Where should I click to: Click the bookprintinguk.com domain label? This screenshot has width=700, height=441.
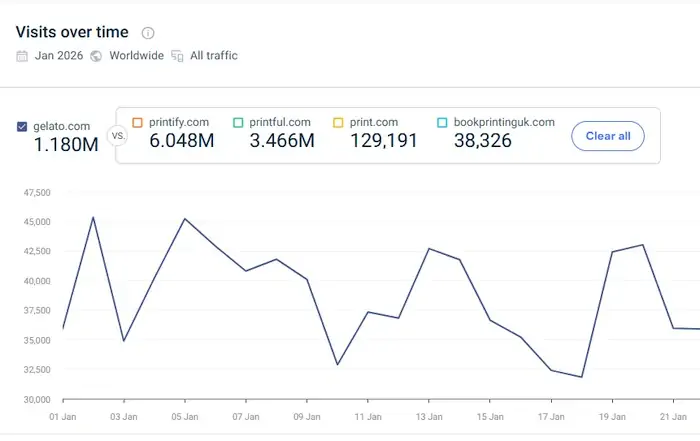(x=503, y=123)
